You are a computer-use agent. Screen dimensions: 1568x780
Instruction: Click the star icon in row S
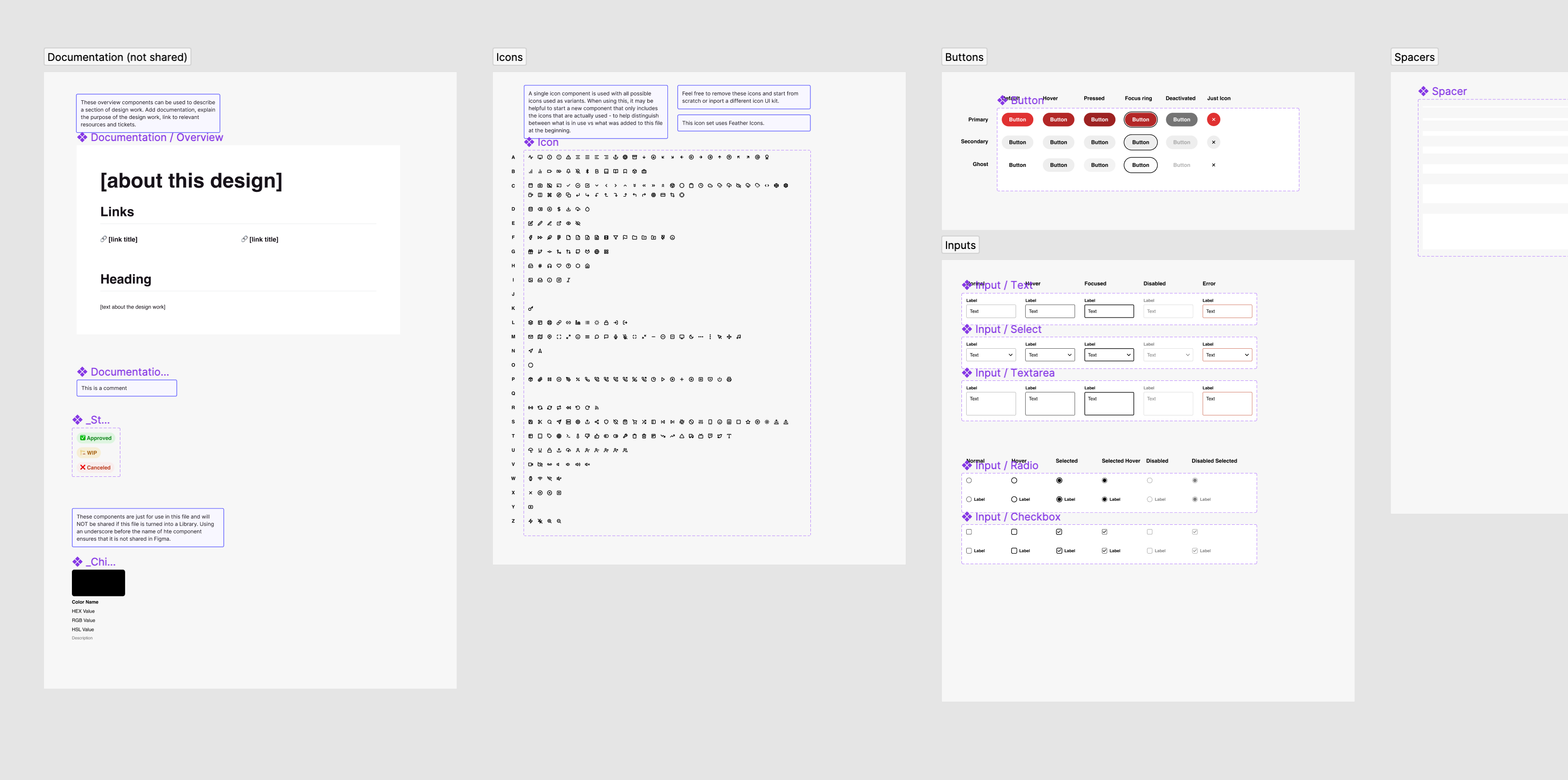pyautogui.click(x=748, y=422)
